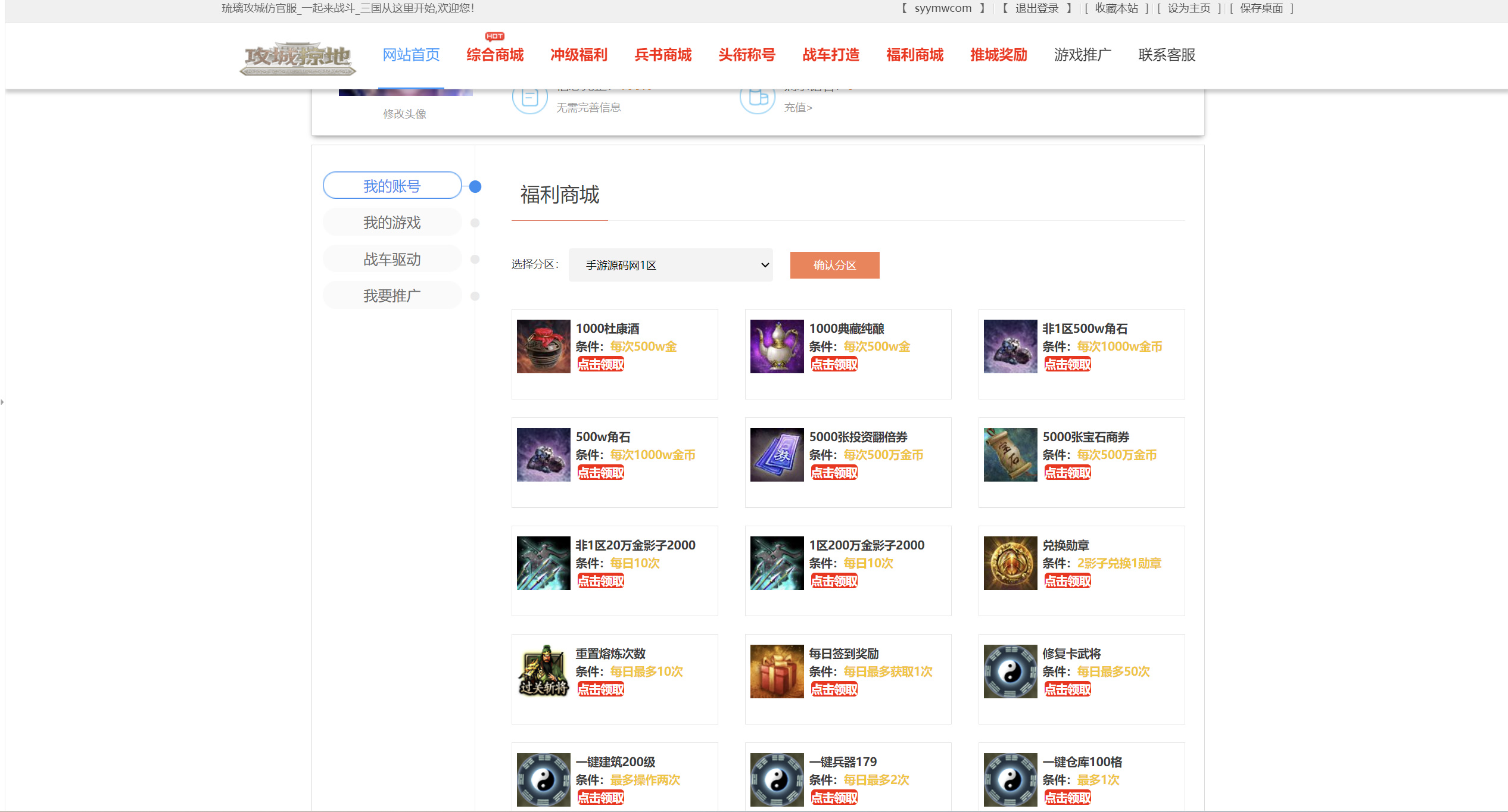1508x812 pixels.
Task: Click the 5000张宝石商券 scroll icon
Action: [x=1010, y=455]
